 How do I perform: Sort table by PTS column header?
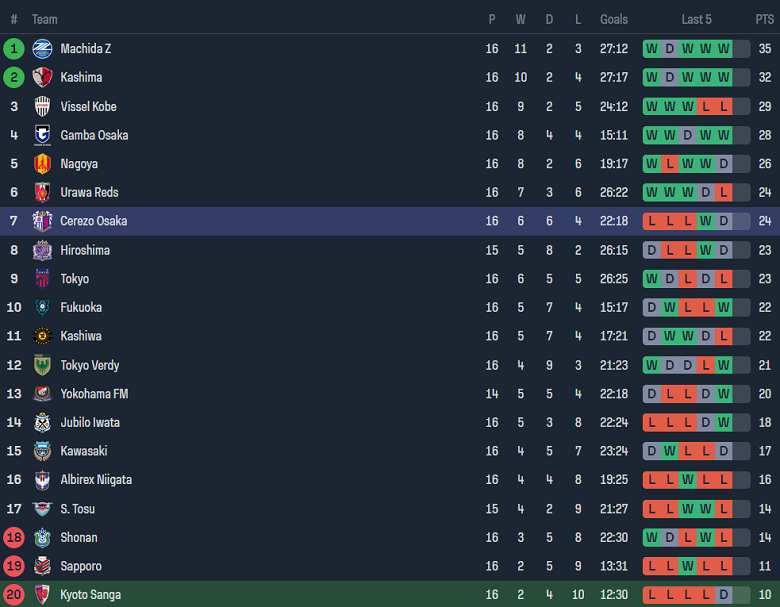click(764, 19)
